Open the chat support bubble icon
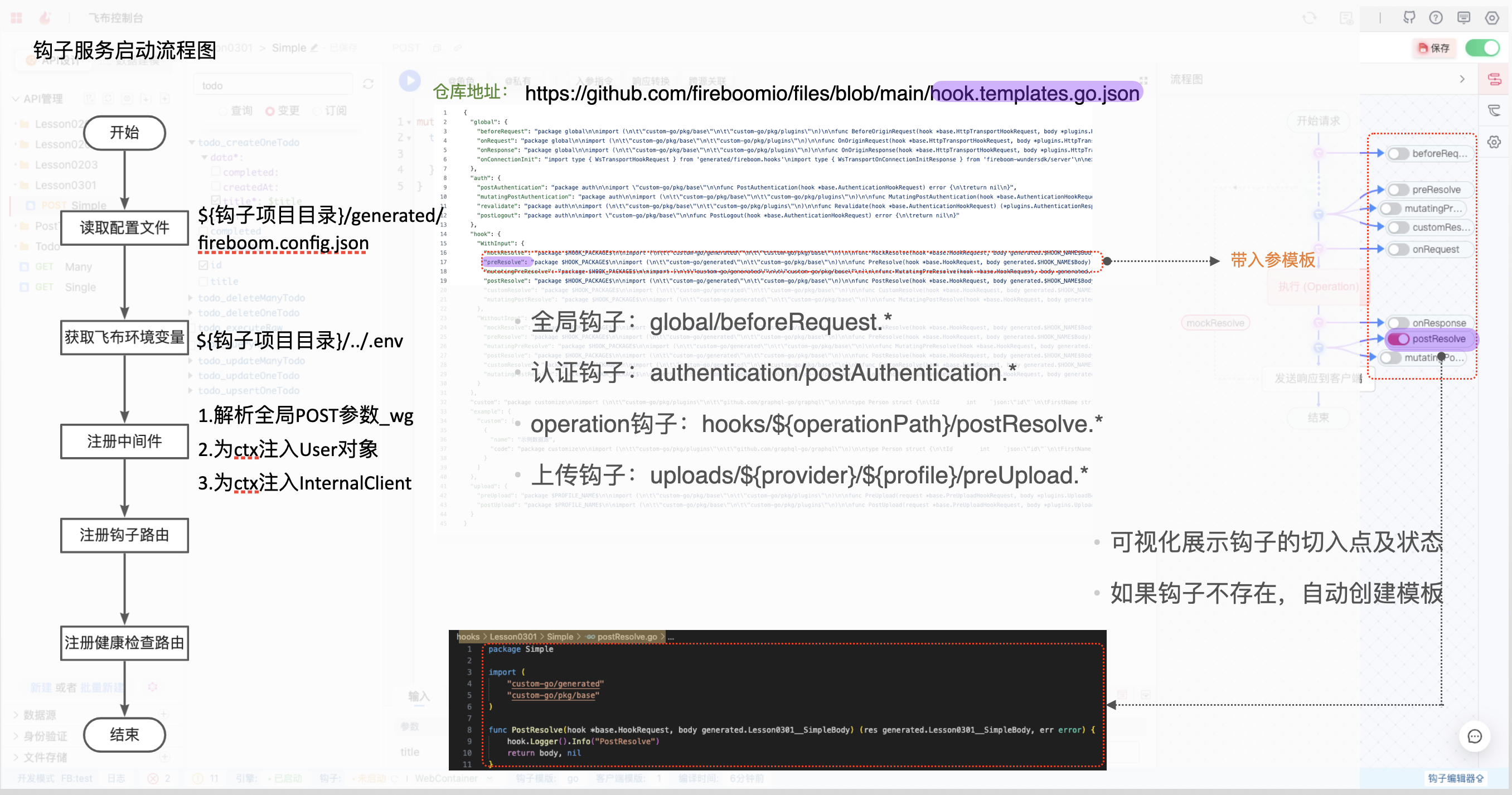This screenshot has width=1512, height=795. point(1475,736)
